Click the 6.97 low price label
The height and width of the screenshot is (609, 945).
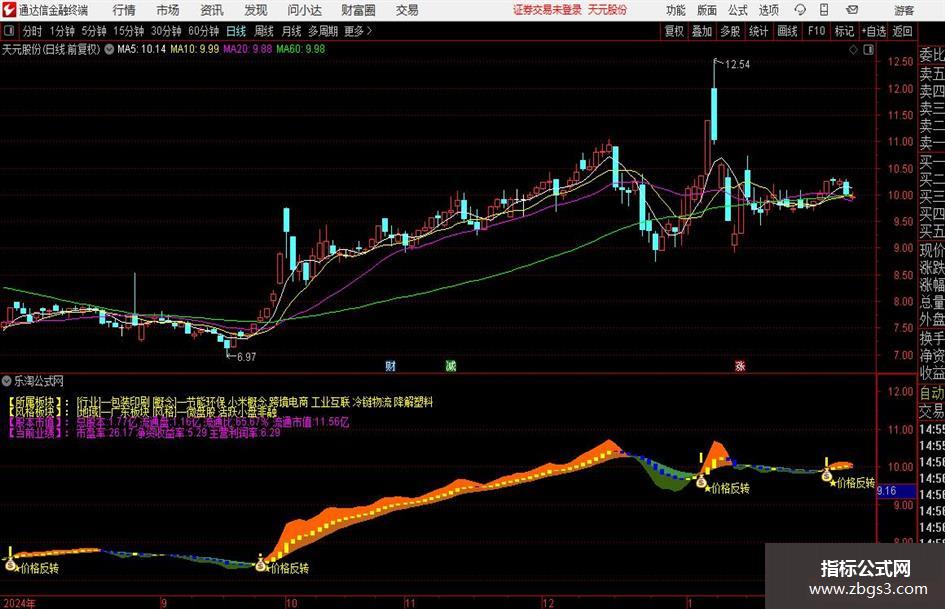tap(246, 357)
